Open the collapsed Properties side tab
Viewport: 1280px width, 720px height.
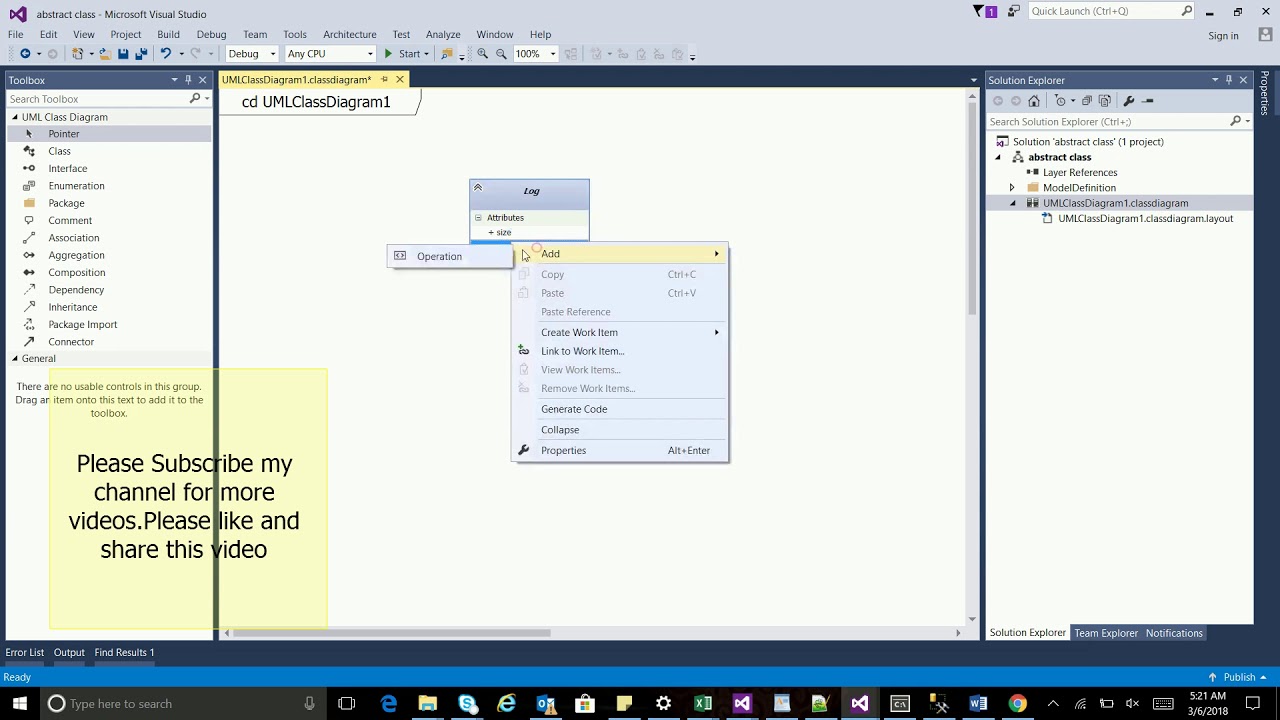(1265, 92)
